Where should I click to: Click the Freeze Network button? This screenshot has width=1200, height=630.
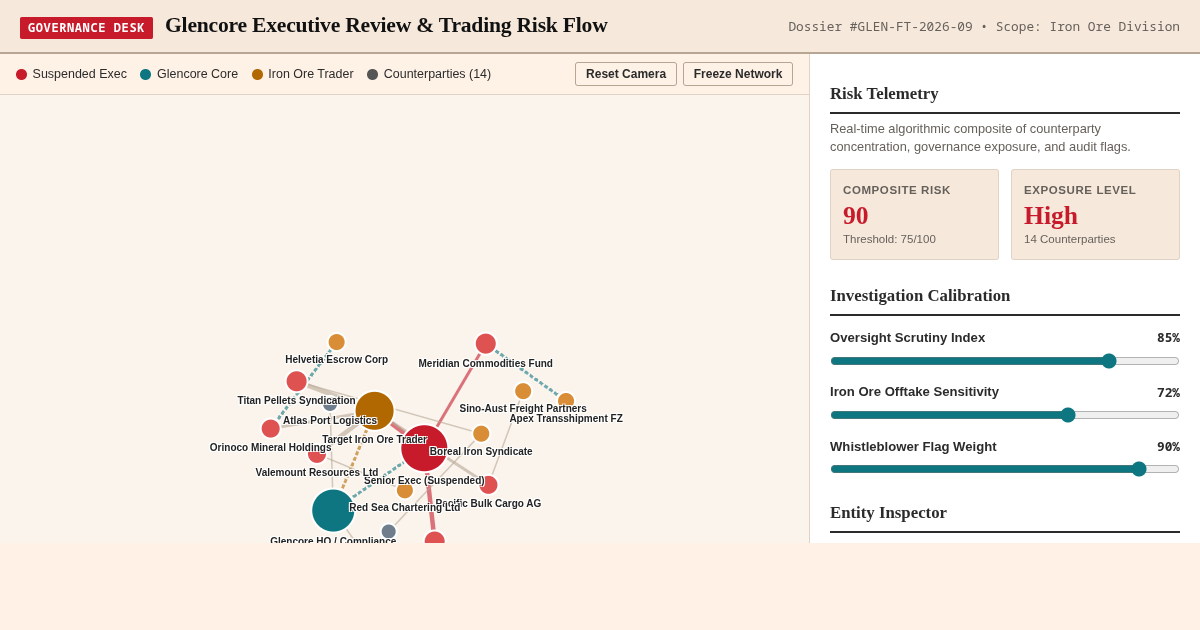pos(738,74)
